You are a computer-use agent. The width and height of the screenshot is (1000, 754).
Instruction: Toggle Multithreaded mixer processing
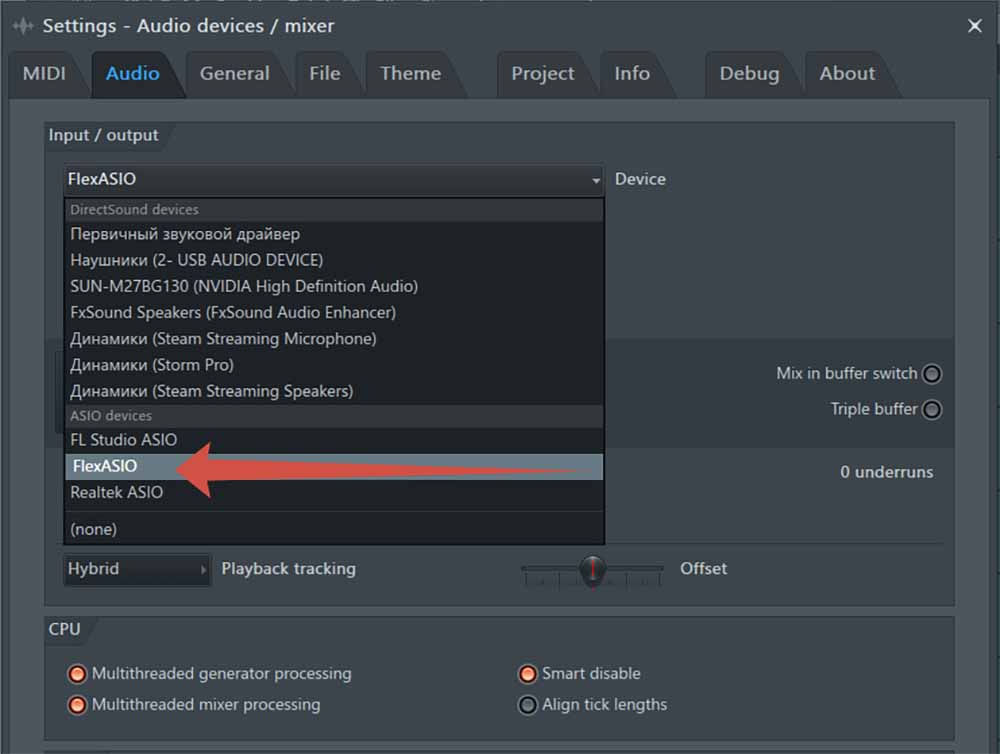[77, 705]
